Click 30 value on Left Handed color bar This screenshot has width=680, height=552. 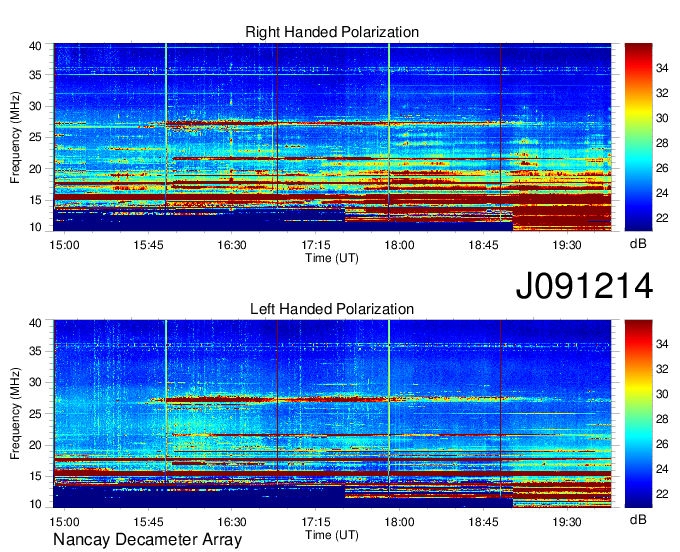click(x=662, y=395)
